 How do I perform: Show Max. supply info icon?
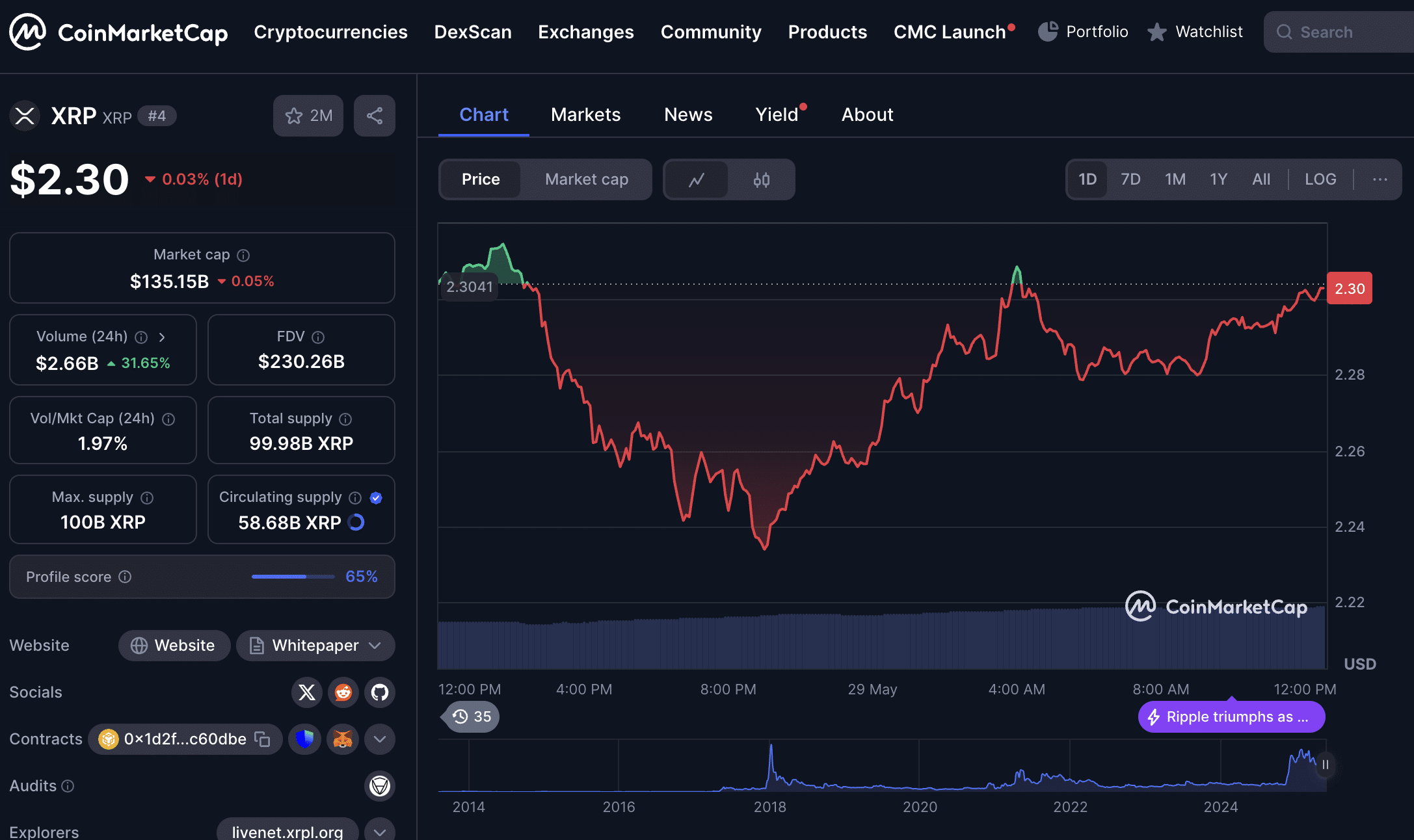(x=147, y=497)
